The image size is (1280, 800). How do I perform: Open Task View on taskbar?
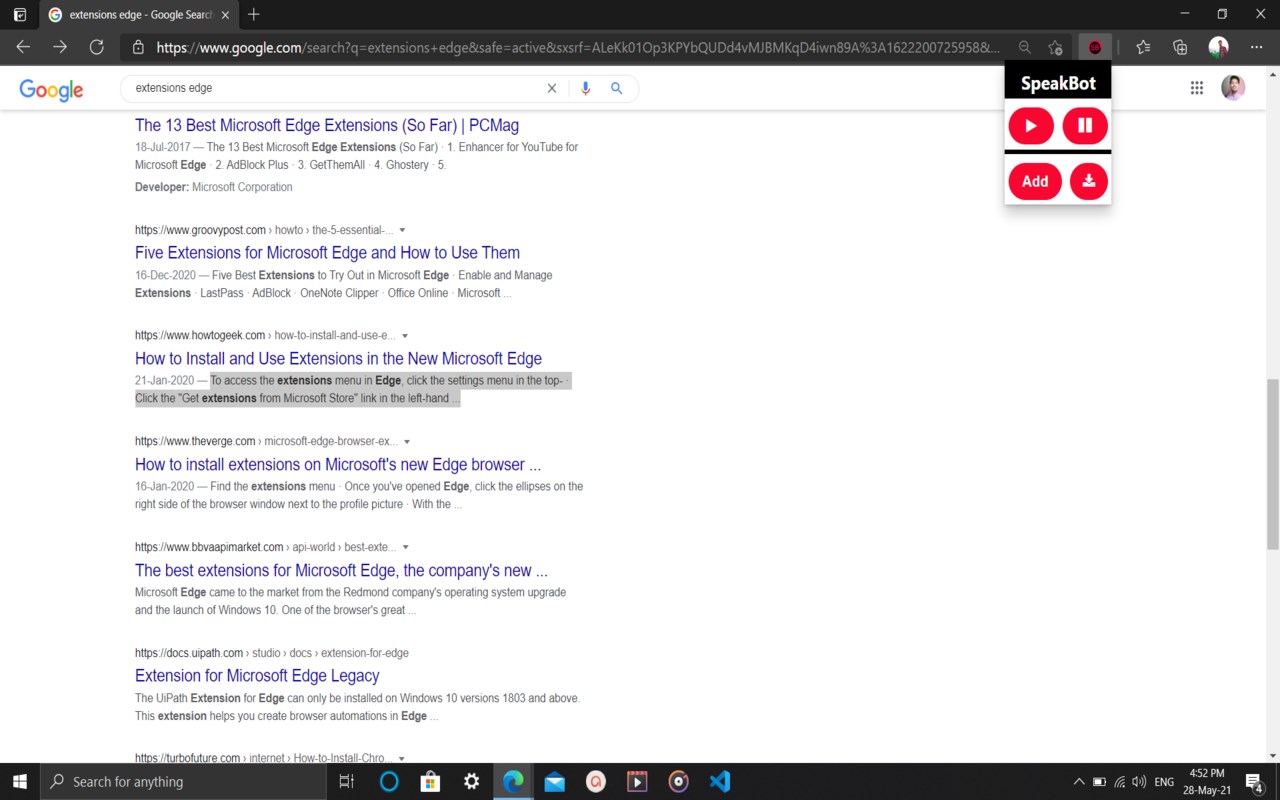click(x=347, y=781)
